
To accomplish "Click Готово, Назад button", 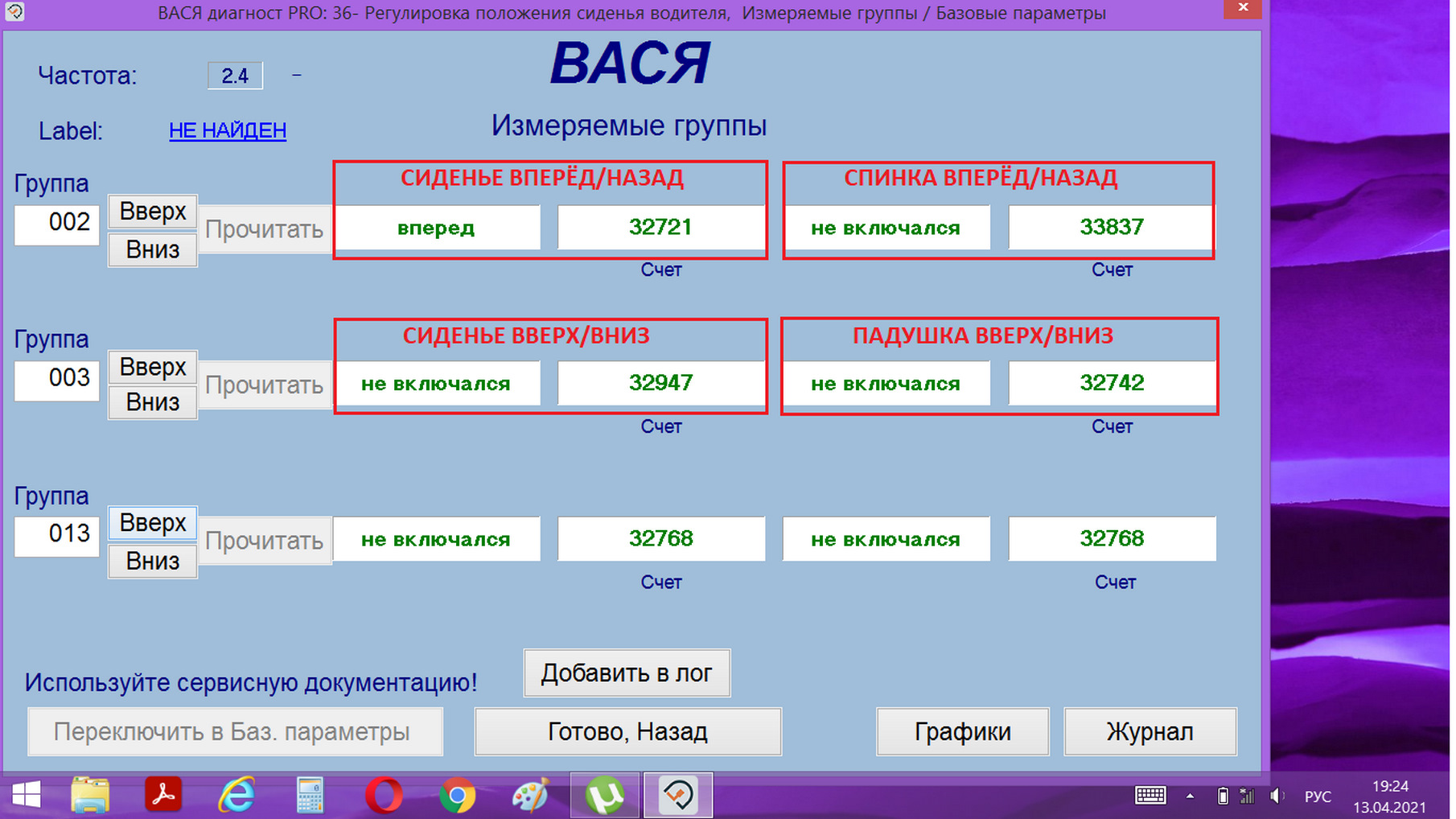I will click(x=627, y=732).
